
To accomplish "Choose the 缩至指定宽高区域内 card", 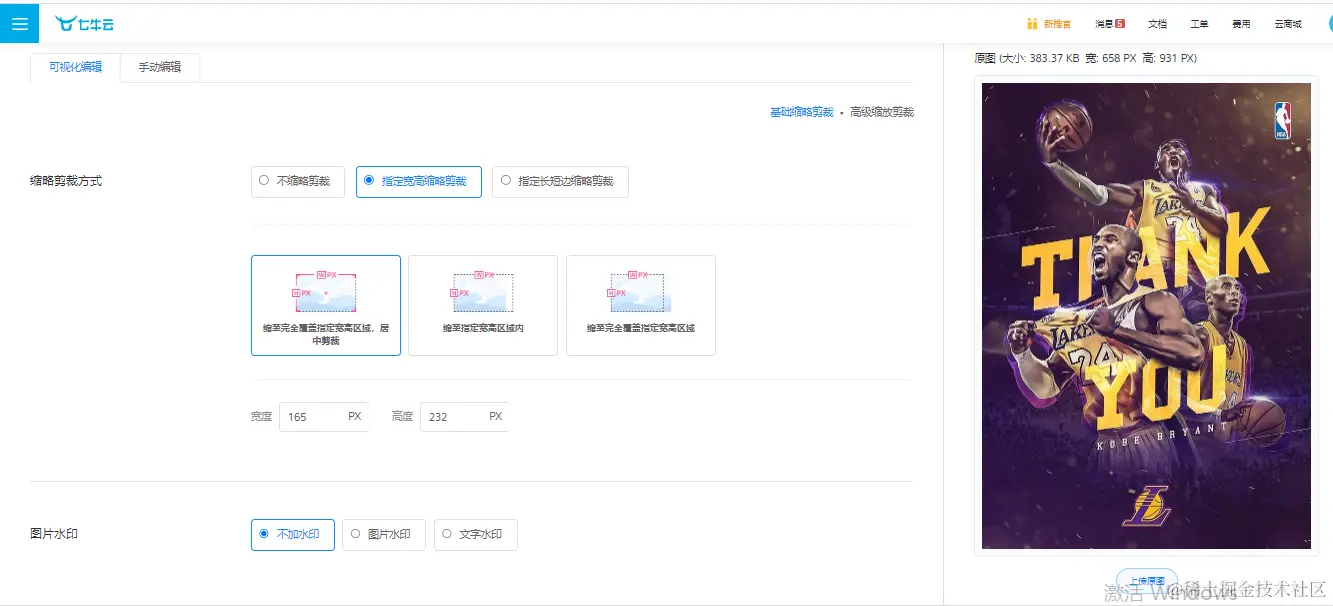I will [483, 305].
